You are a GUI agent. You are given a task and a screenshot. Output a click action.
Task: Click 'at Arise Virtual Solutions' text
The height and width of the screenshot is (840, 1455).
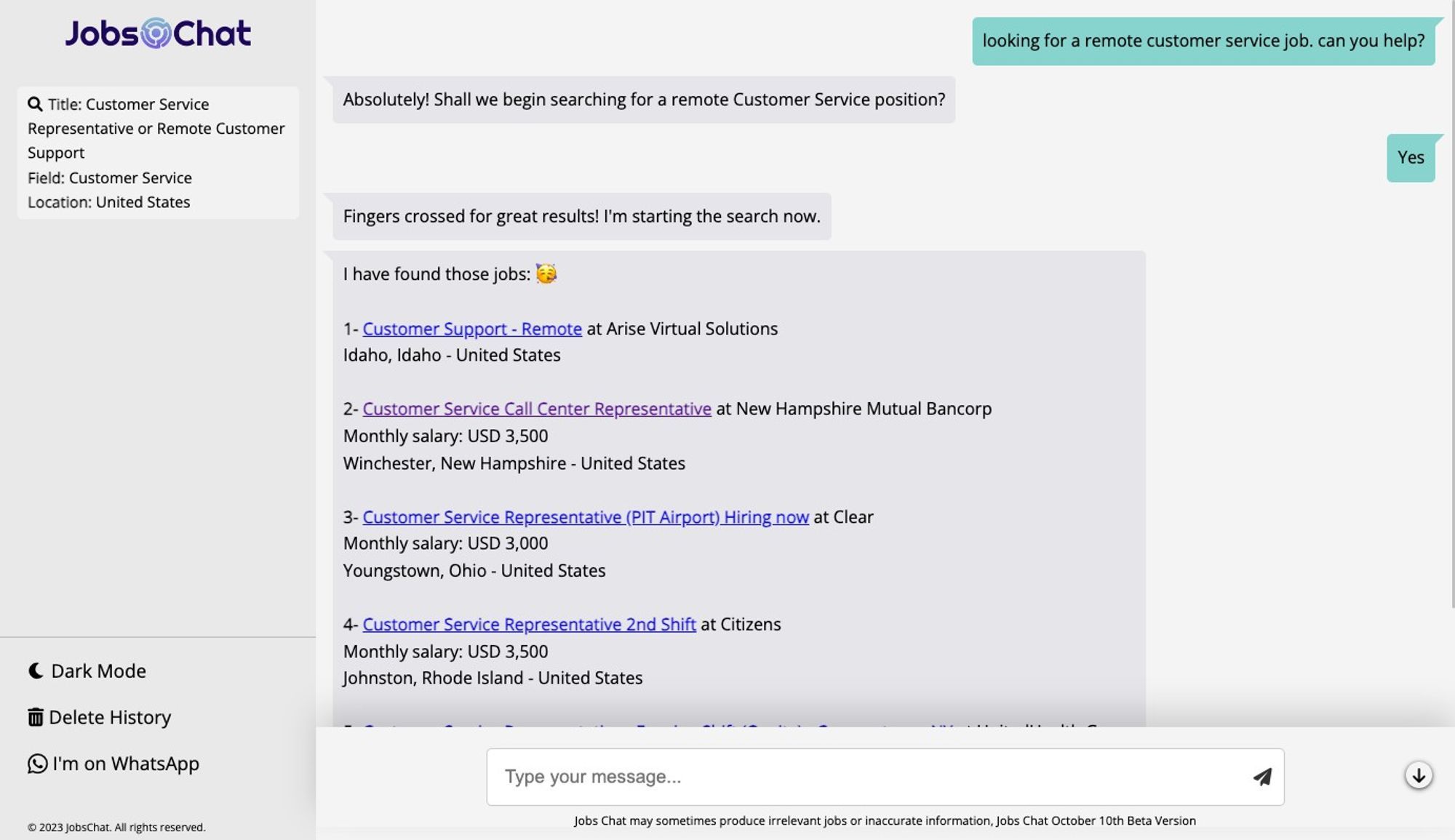682,329
